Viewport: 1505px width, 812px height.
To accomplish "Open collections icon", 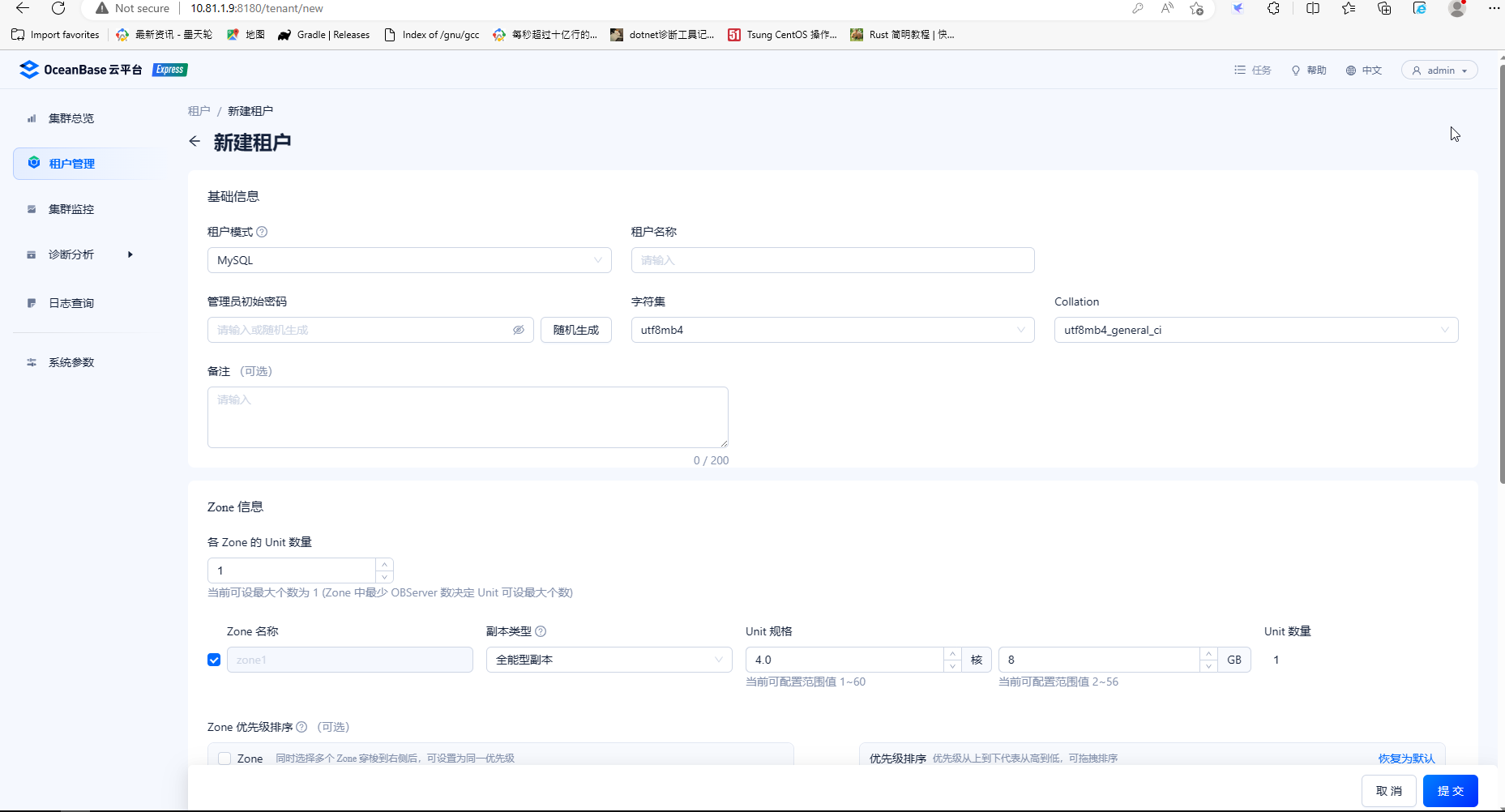I will coord(1384,8).
